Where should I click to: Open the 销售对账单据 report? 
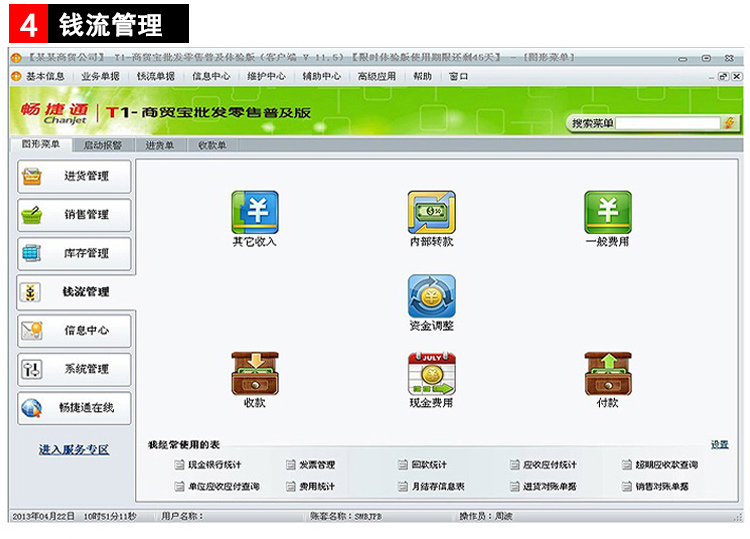pyautogui.click(x=655, y=486)
